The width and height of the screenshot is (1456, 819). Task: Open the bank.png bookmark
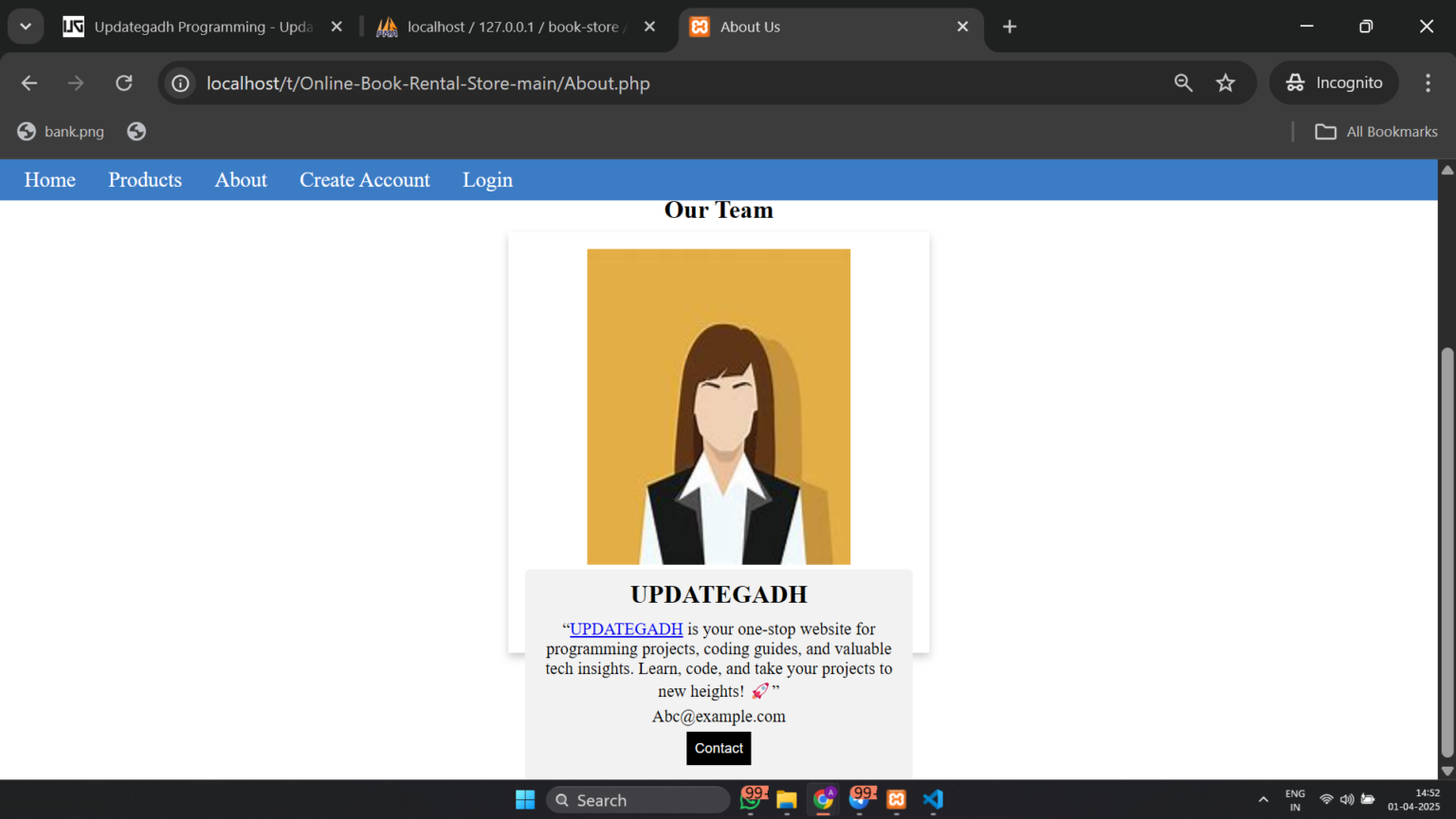coord(61,131)
